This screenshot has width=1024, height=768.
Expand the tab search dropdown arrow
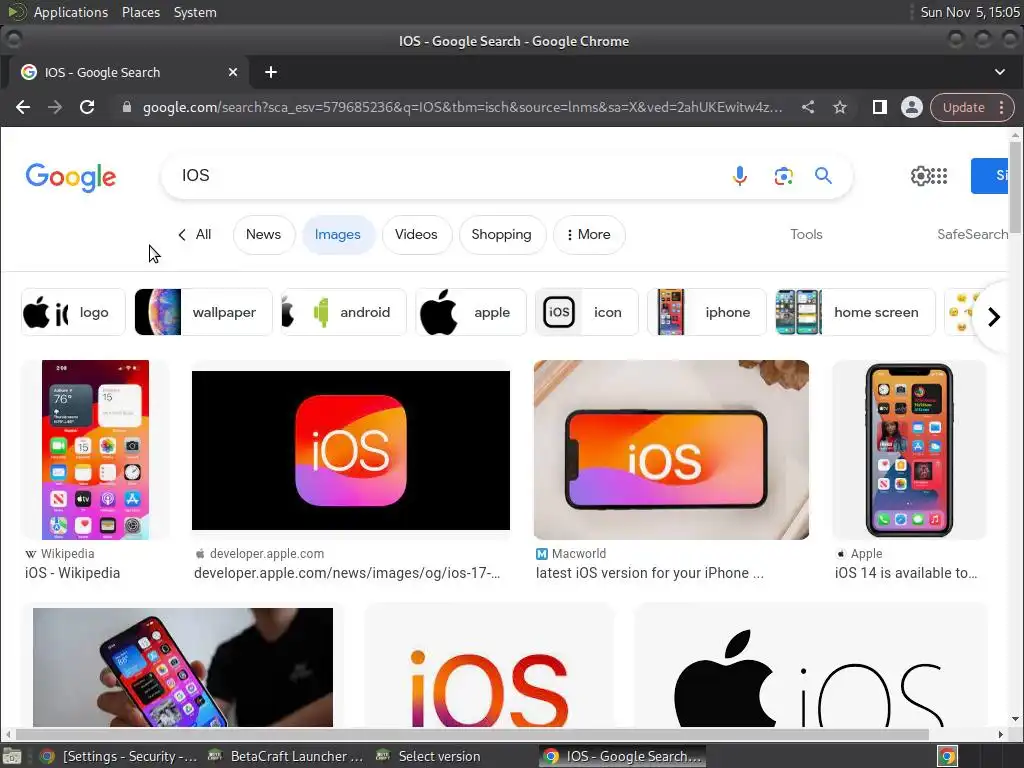coord(1000,72)
